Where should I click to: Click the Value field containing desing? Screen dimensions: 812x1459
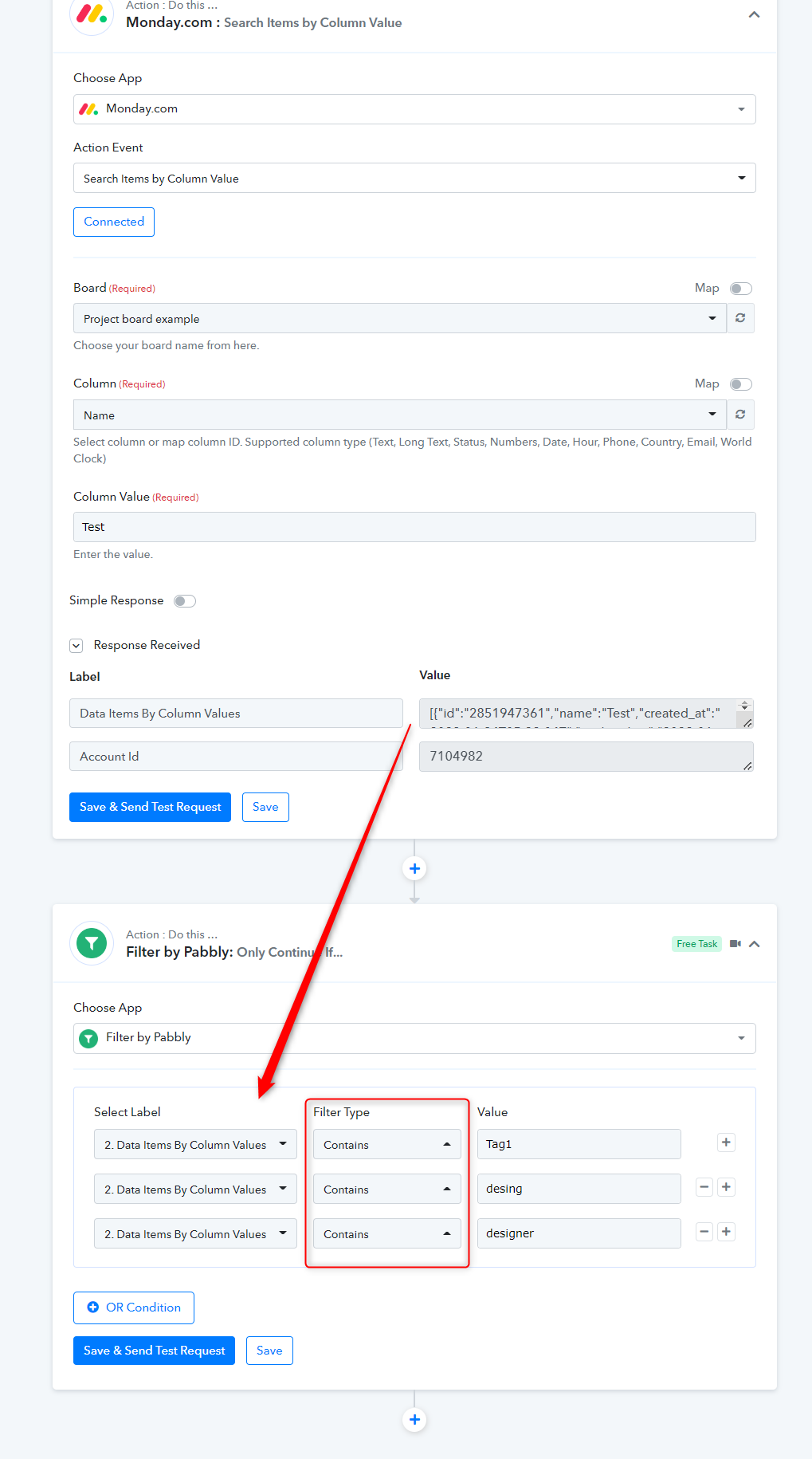tap(579, 1189)
